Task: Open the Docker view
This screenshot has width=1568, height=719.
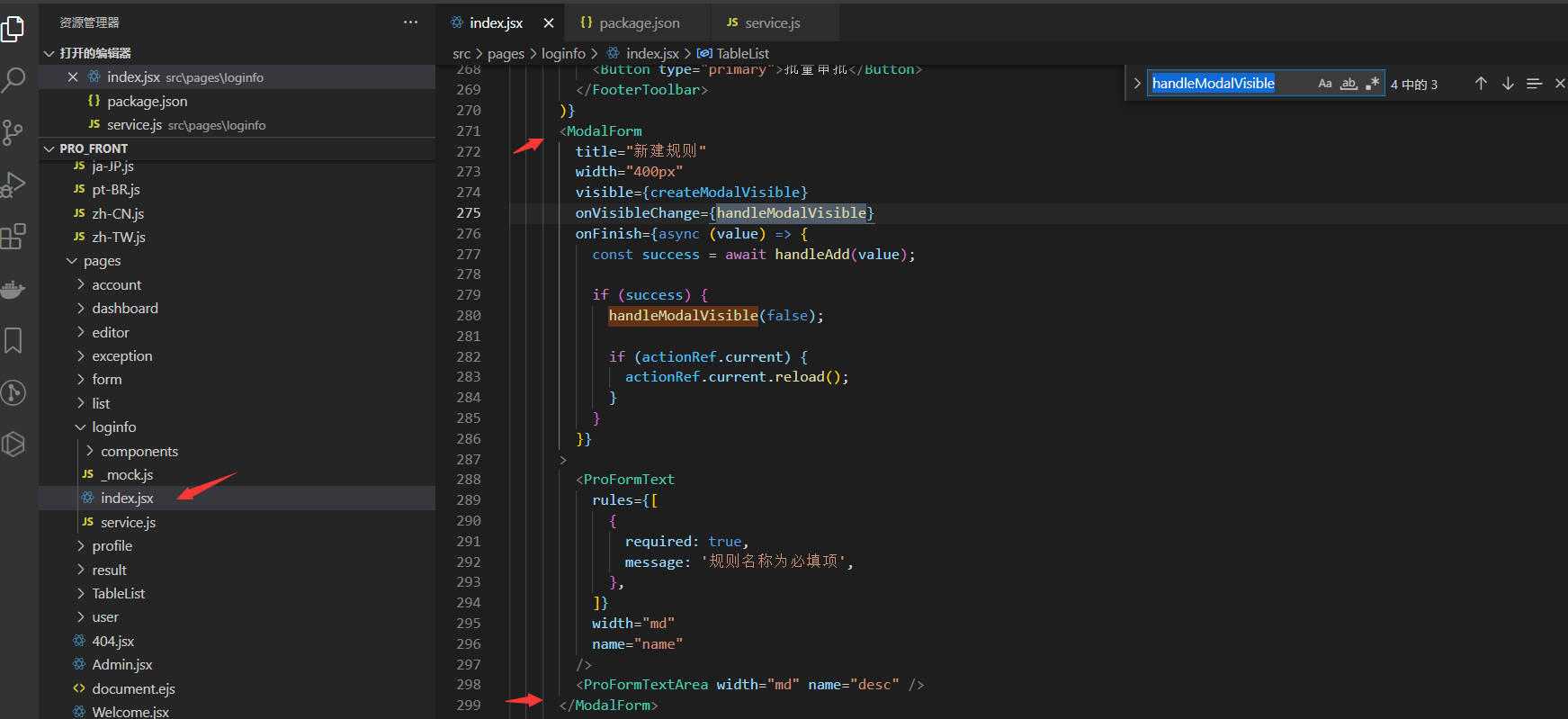Action: (x=13, y=289)
